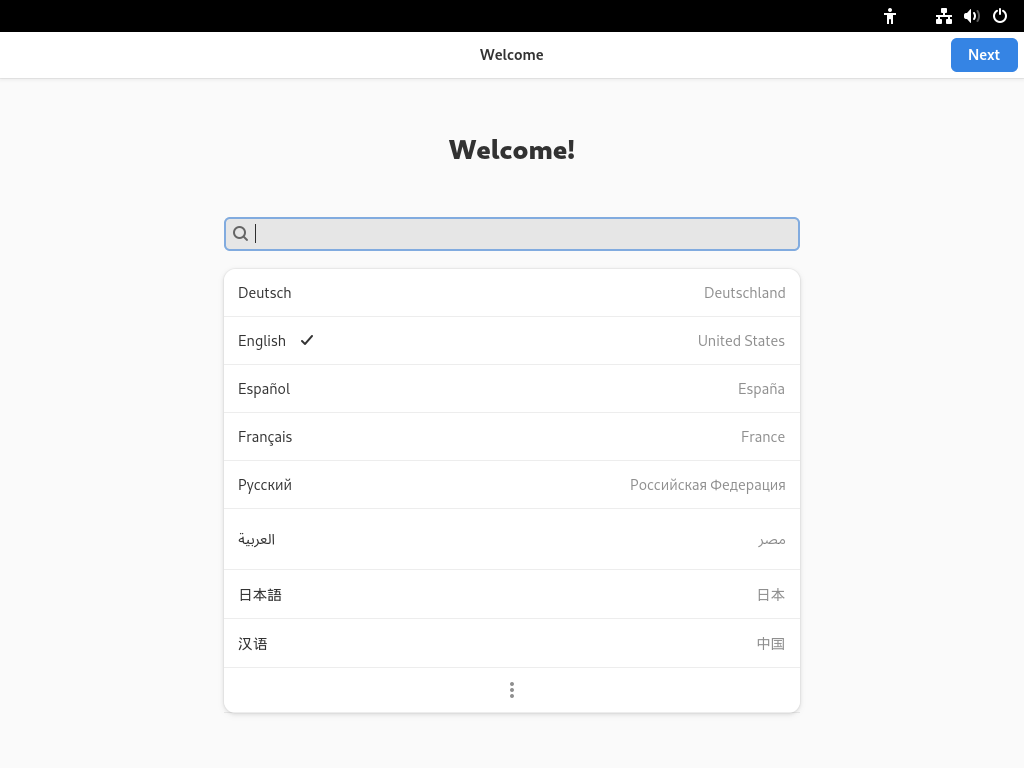Click the volume speaker icon

tap(972, 16)
